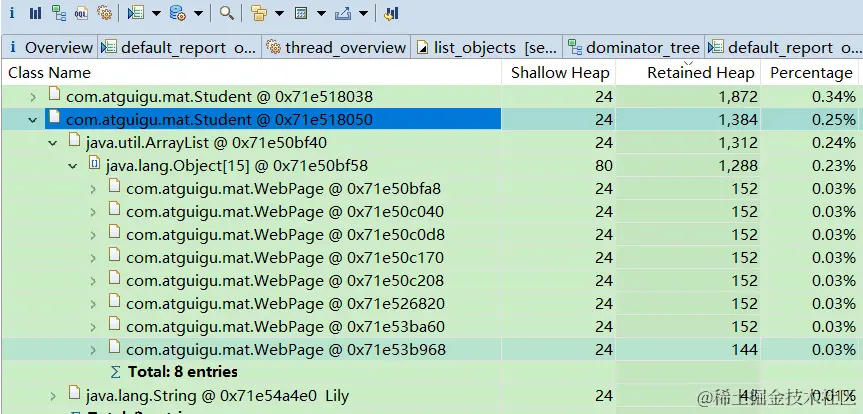Click the object icon of WebPage @ 0x71e50c208
This screenshot has width=863, height=414.
[x=114, y=279]
